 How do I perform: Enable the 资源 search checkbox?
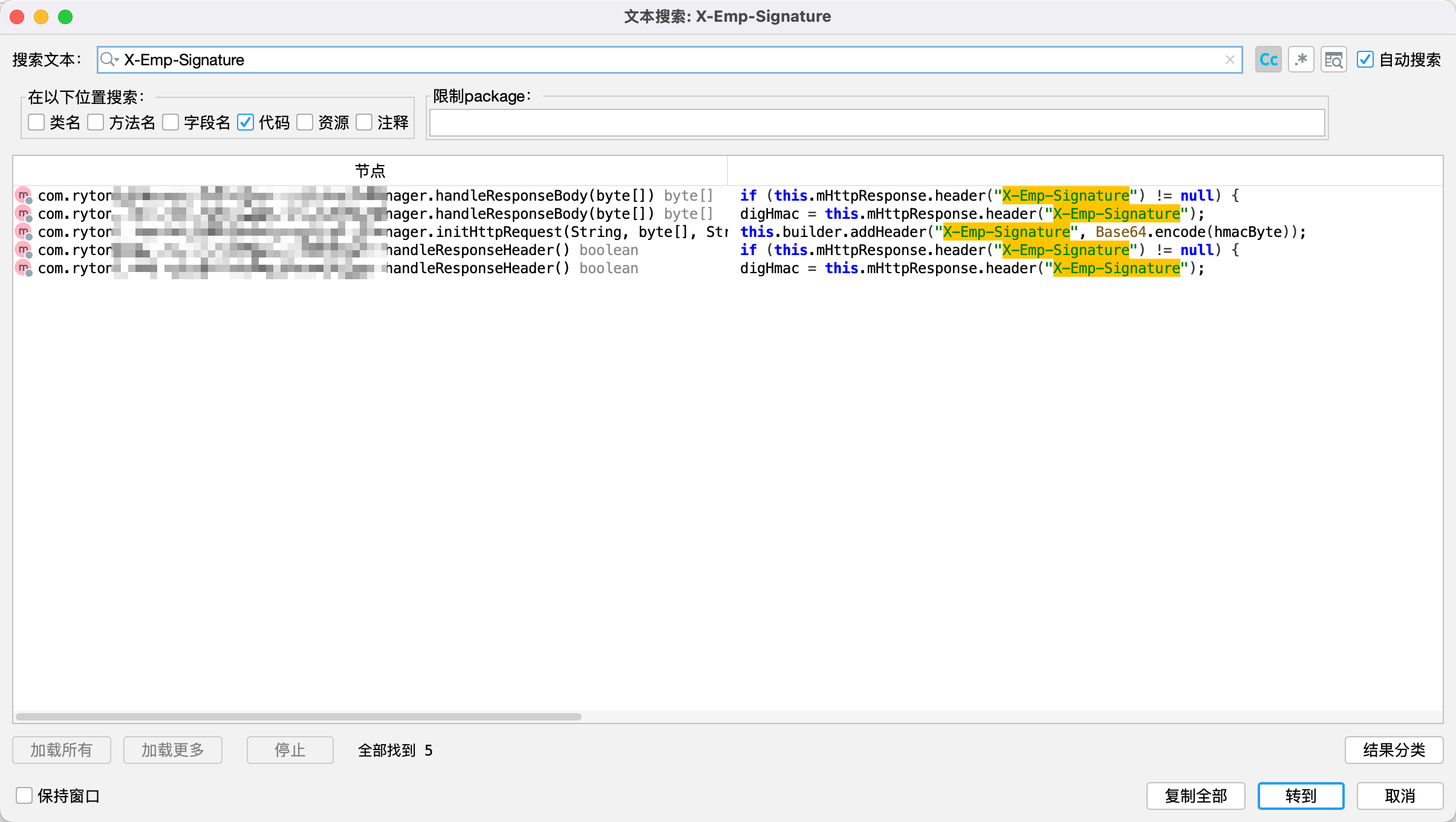305,123
